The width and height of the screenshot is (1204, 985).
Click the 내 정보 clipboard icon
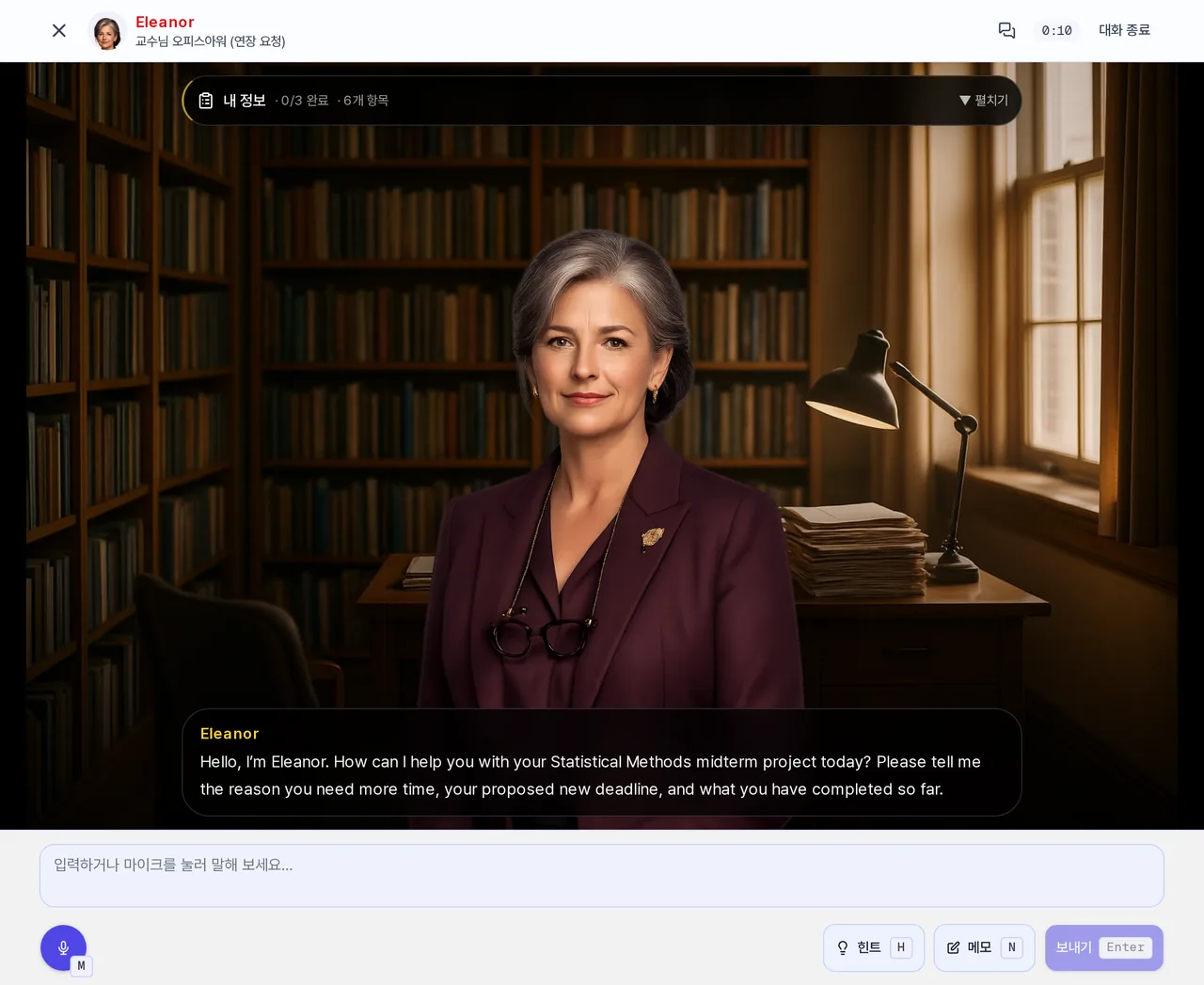pos(206,101)
